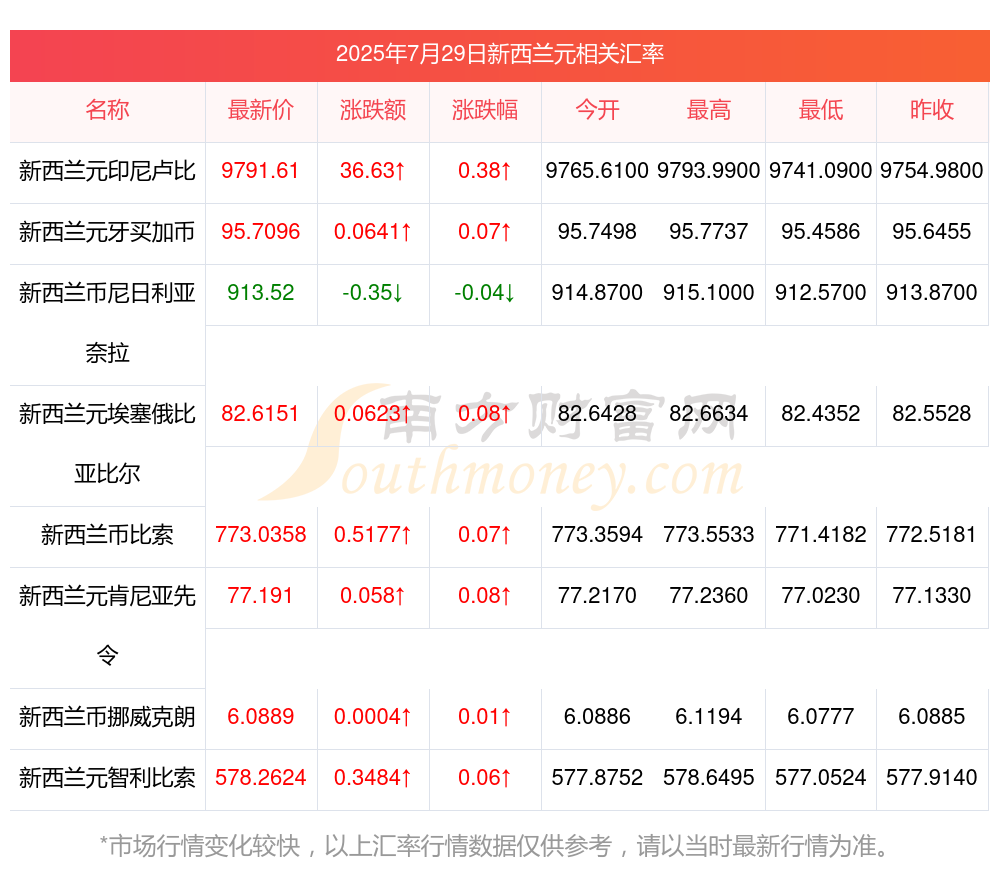The image size is (1000, 877).
Task: Click previous close 95.6455
Action: (932, 232)
